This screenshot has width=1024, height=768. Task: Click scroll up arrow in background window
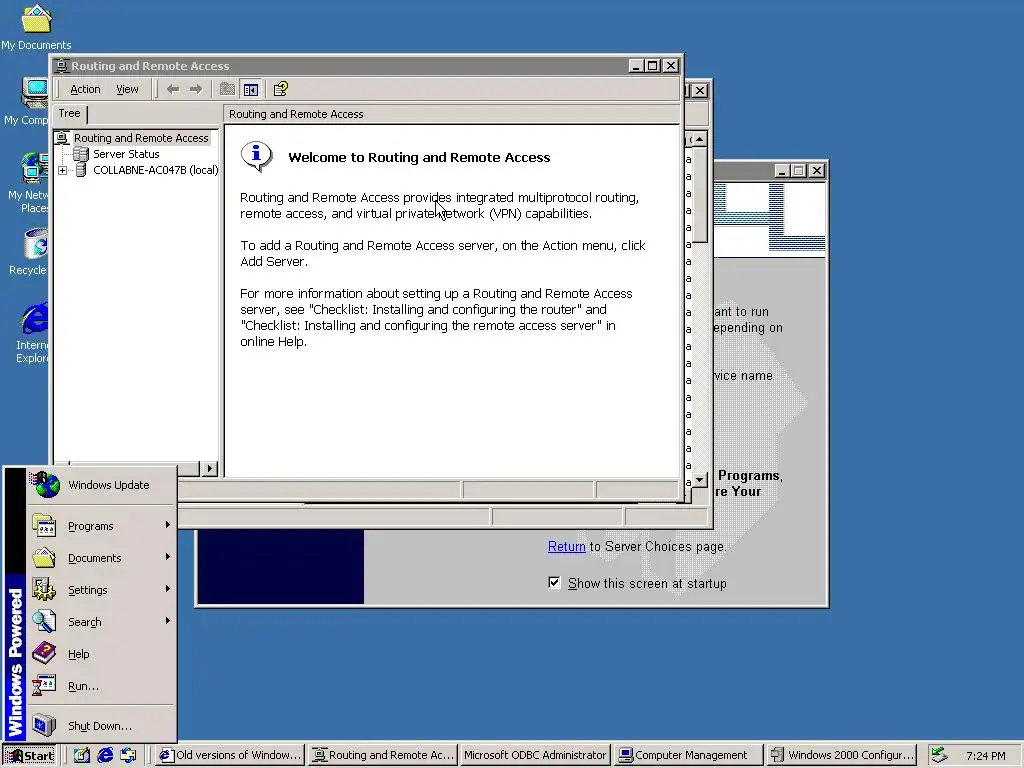pyautogui.click(x=700, y=139)
